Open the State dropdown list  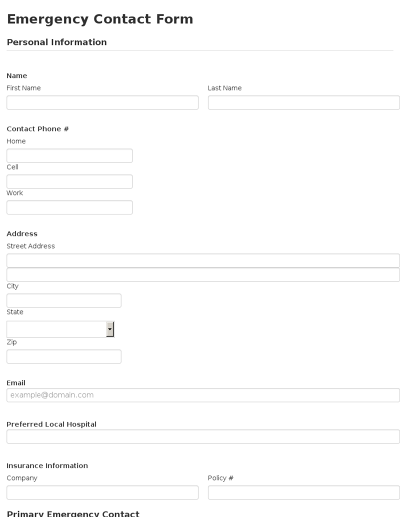(x=60, y=329)
